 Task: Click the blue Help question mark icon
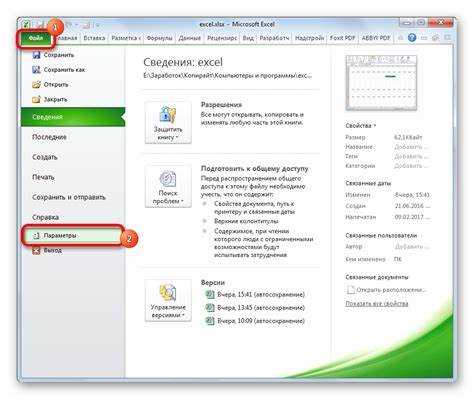click(x=412, y=38)
